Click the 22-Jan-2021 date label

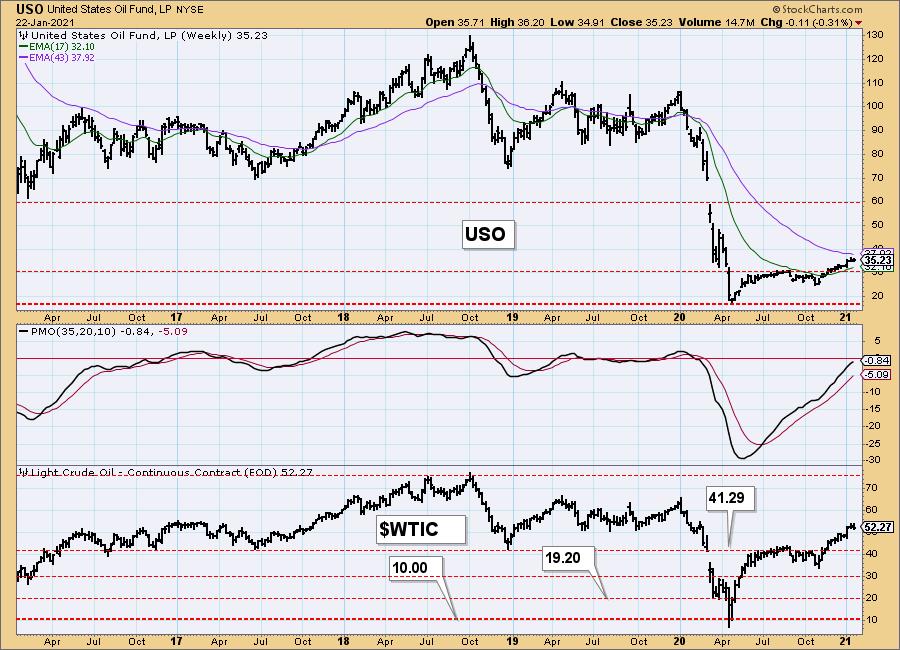pos(43,22)
